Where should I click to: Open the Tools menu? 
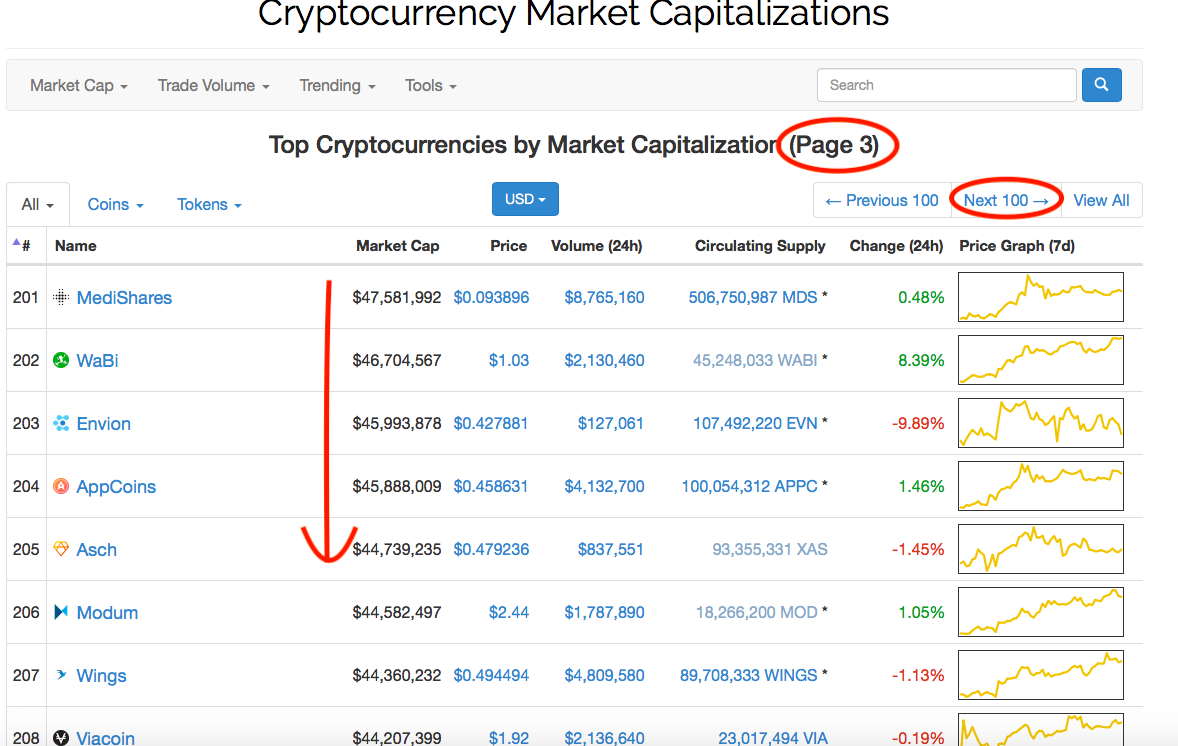click(x=430, y=86)
